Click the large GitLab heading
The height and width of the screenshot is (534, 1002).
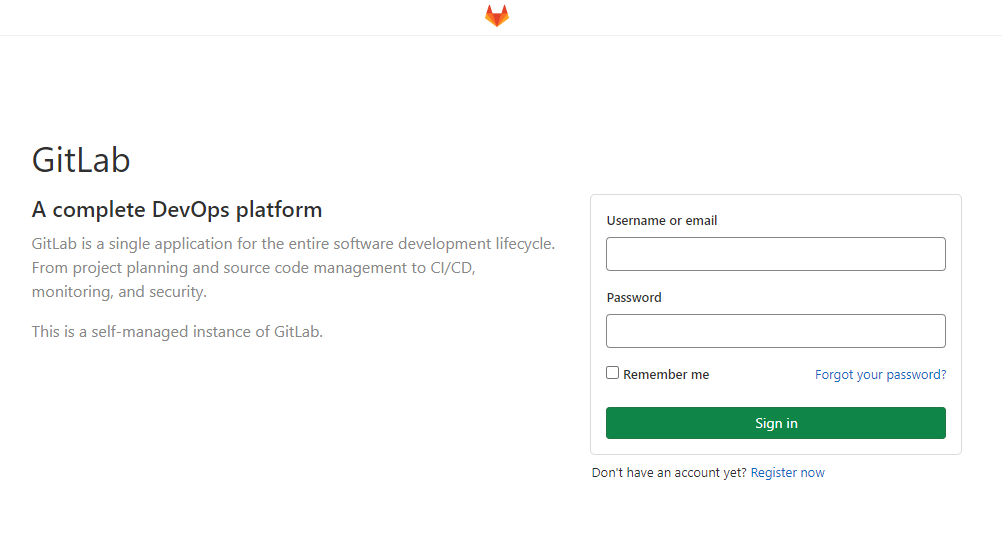[81, 160]
